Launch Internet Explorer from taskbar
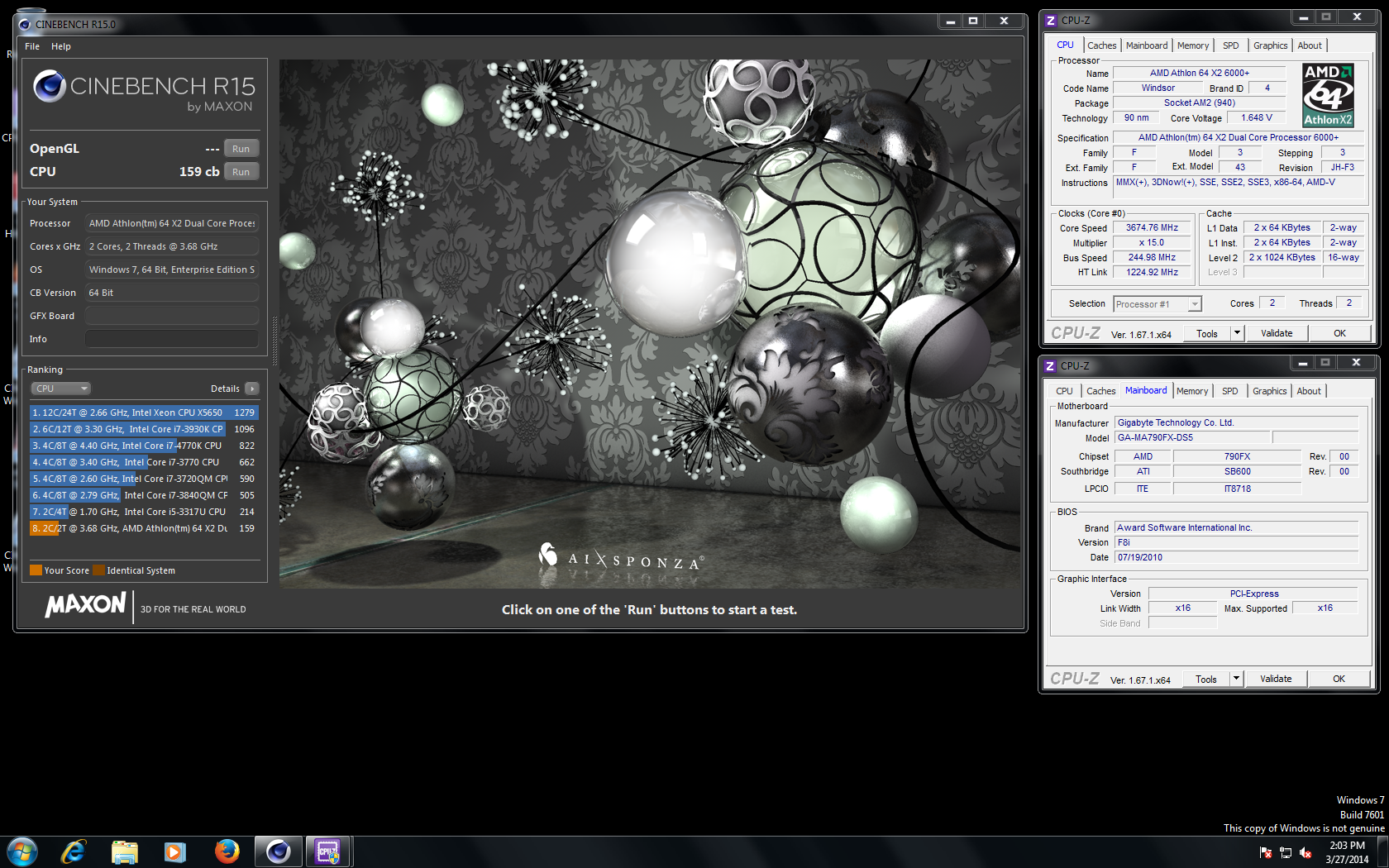Screen dimensions: 1389x868 point(74,851)
